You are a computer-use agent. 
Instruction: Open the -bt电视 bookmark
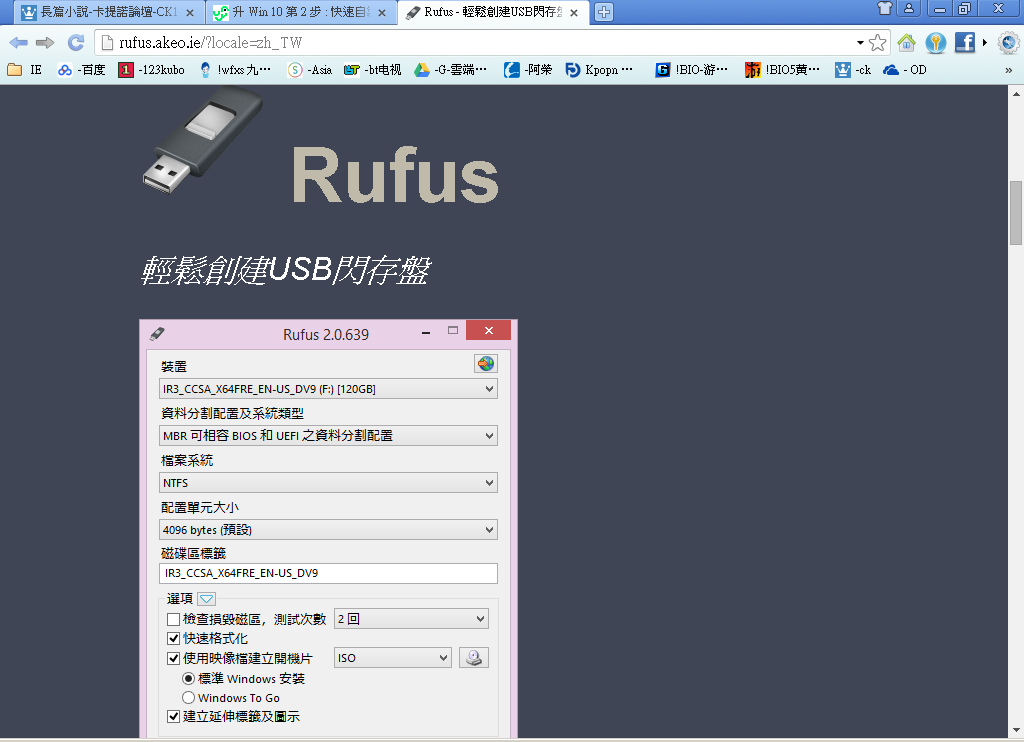tap(372, 70)
